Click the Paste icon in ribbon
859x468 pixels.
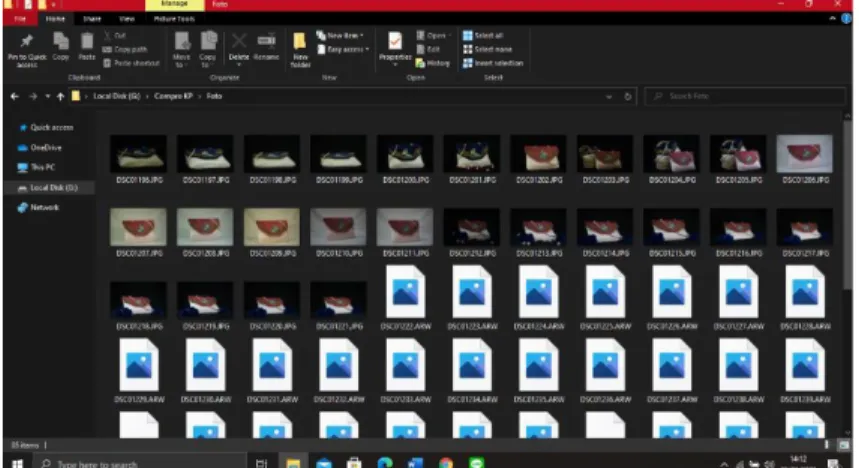point(87,41)
